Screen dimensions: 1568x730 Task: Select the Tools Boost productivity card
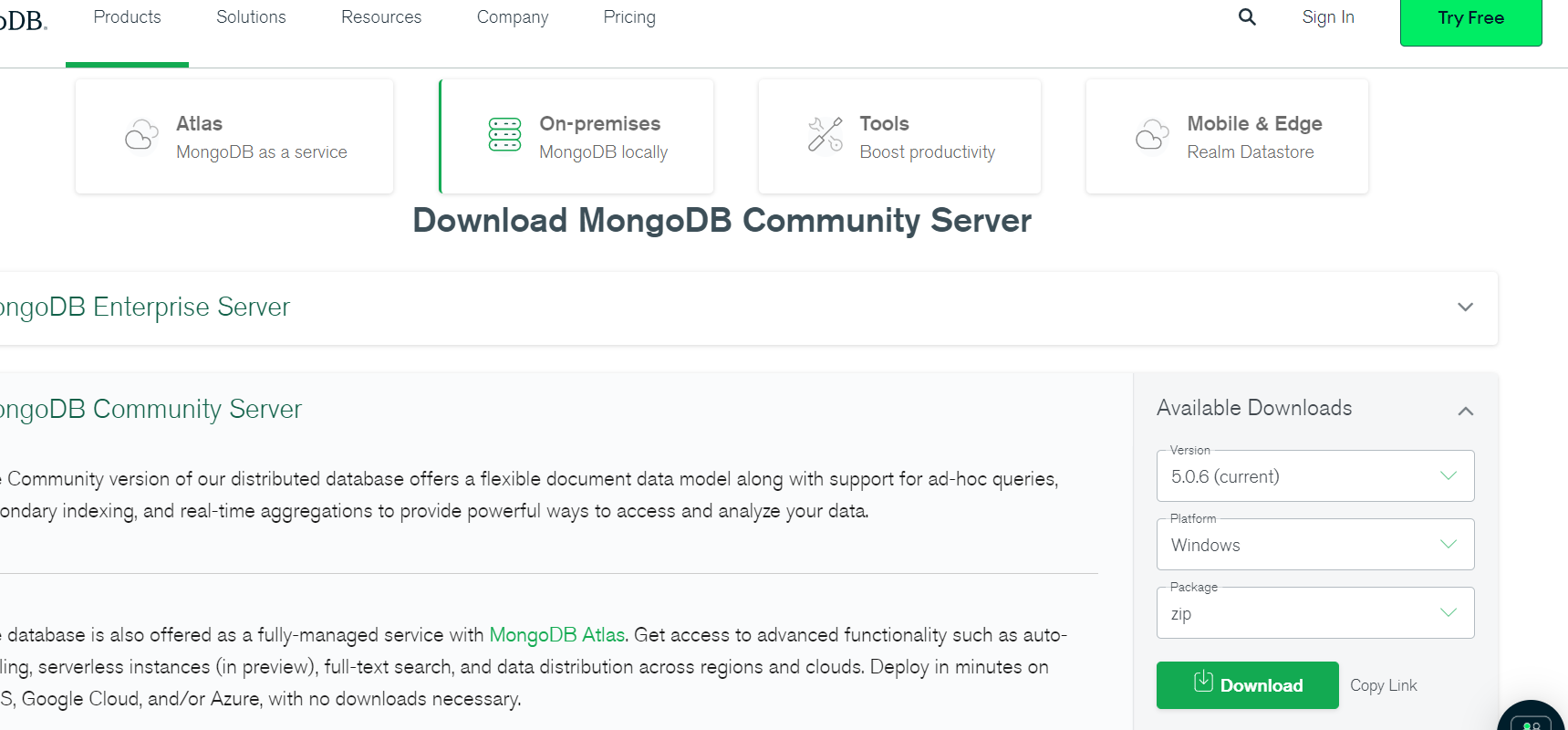(x=899, y=136)
